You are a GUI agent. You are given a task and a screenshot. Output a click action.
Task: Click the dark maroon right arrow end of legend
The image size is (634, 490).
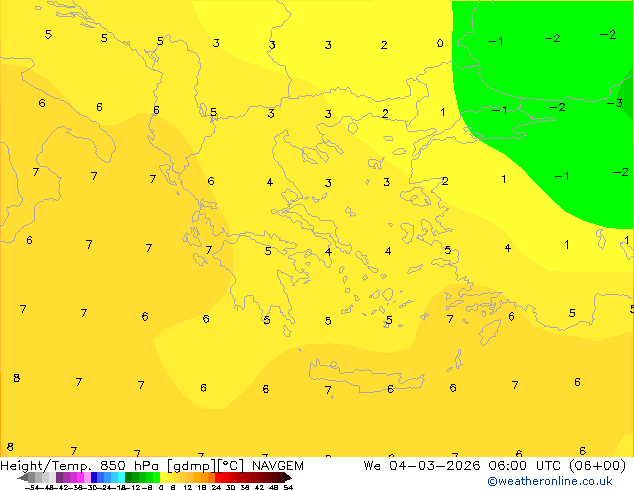288,478
